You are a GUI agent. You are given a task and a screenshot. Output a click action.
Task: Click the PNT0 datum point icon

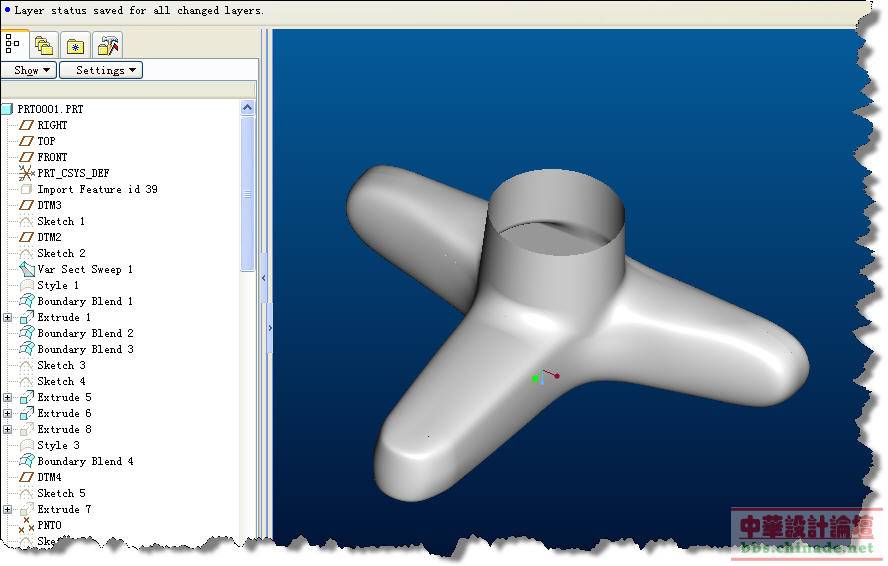[27, 525]
